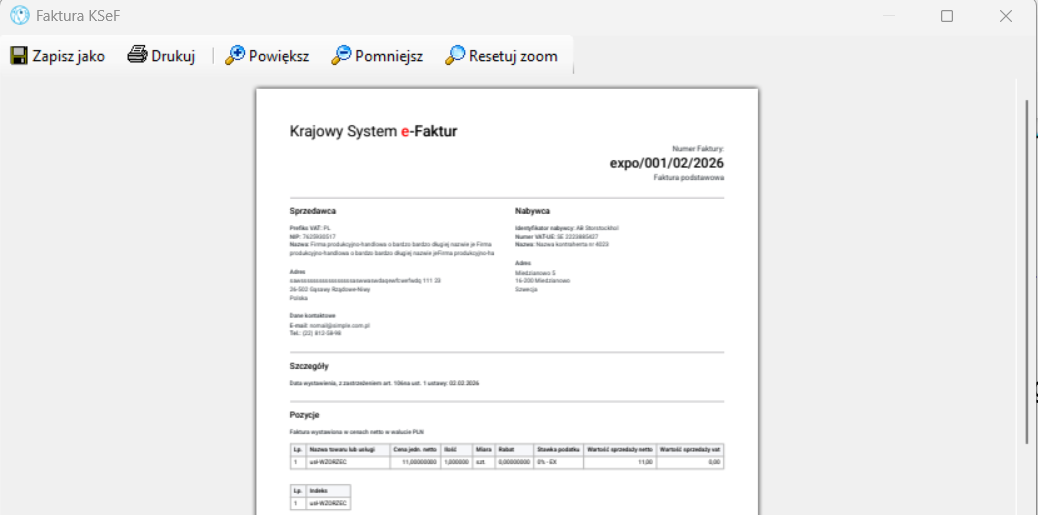Click the Nabywca section heading

click(532, 211)
